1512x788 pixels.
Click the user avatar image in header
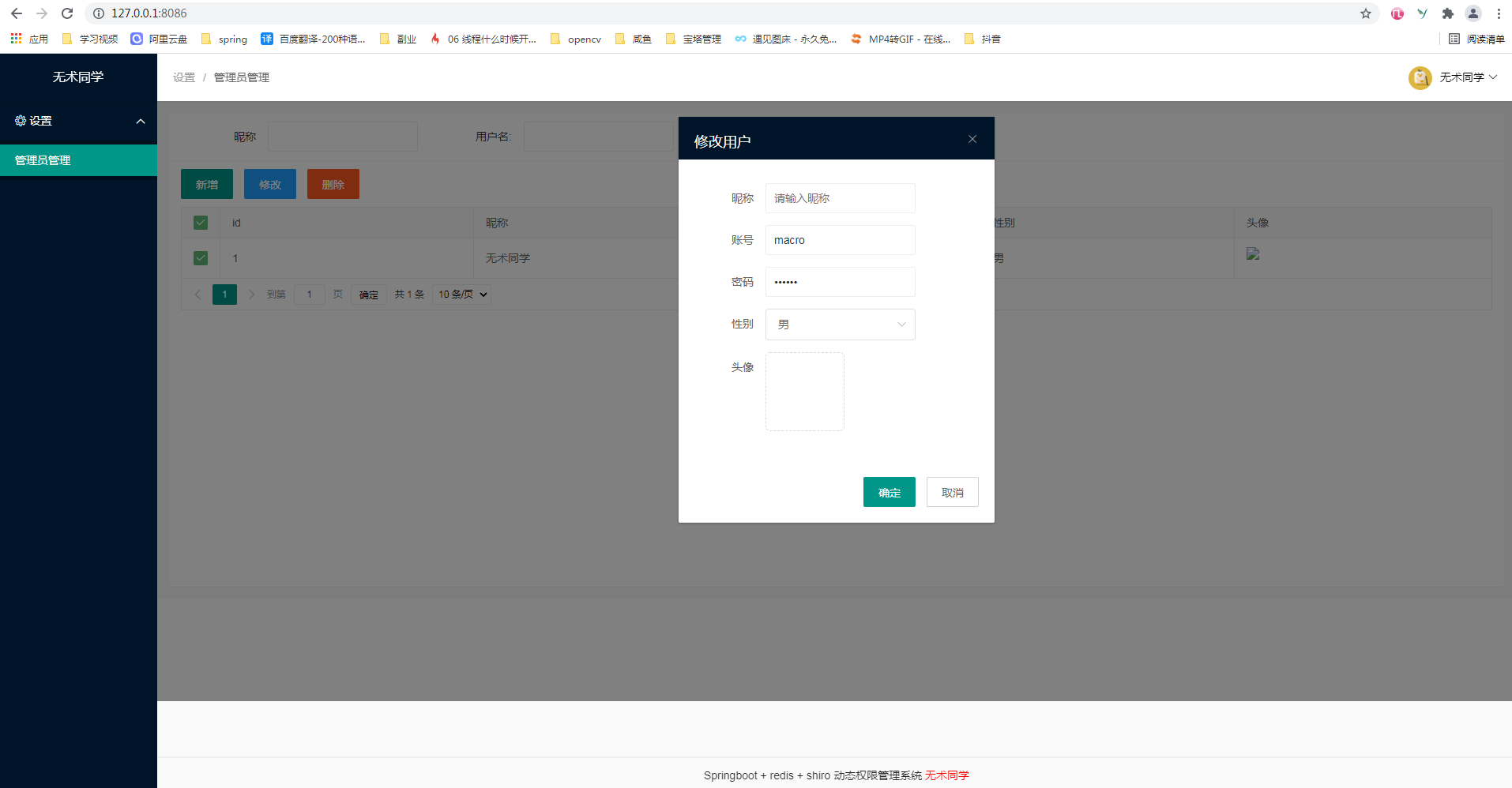(x=1420, y=77)
